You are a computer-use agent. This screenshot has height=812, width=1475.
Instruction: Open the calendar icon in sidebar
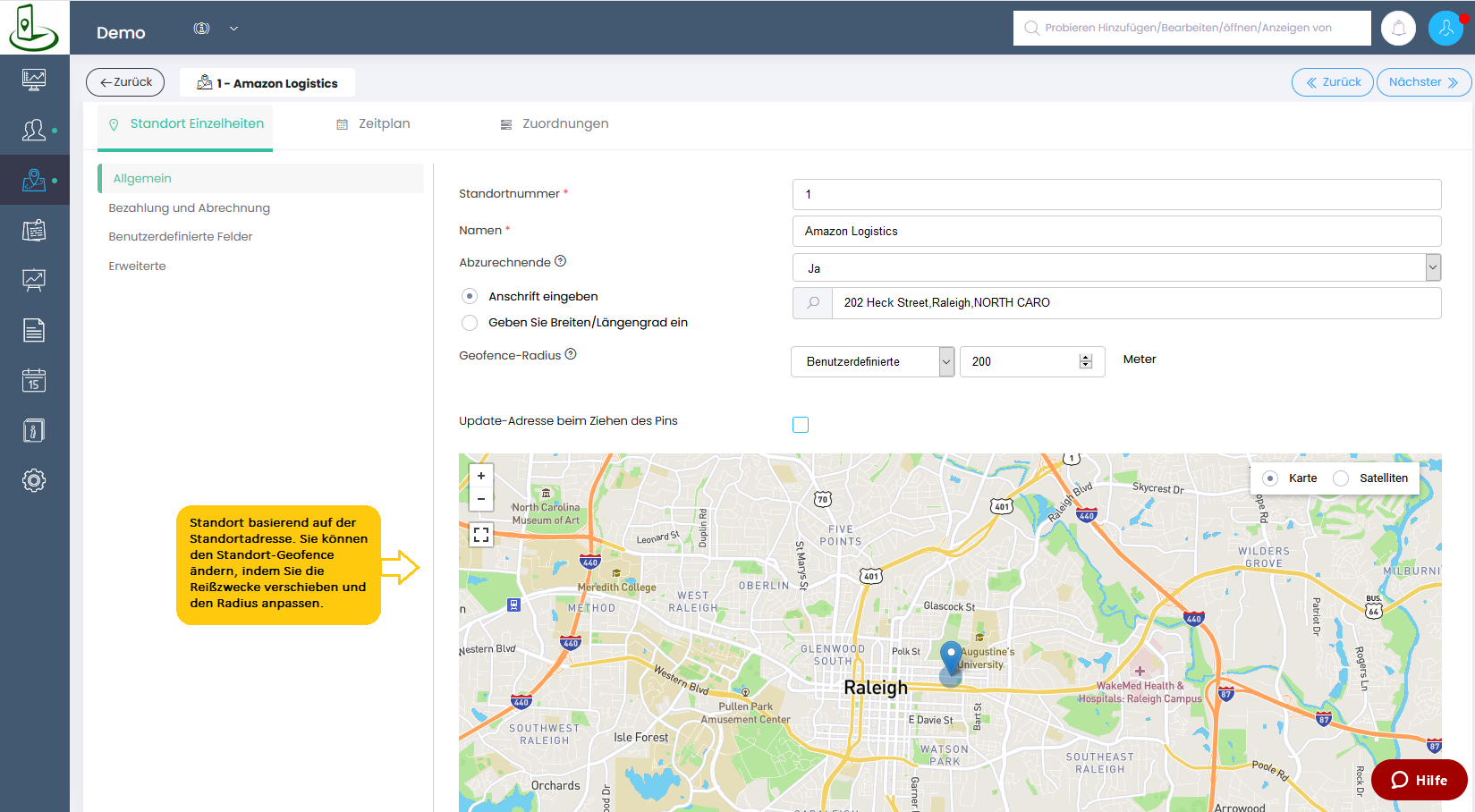coord(34,381)
